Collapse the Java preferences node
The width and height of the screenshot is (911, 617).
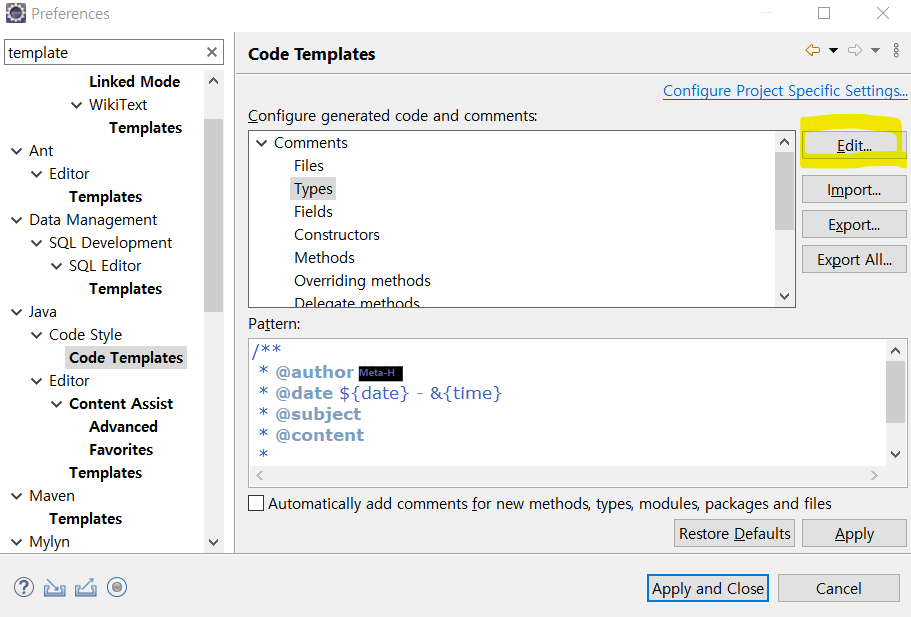[16, 312]
